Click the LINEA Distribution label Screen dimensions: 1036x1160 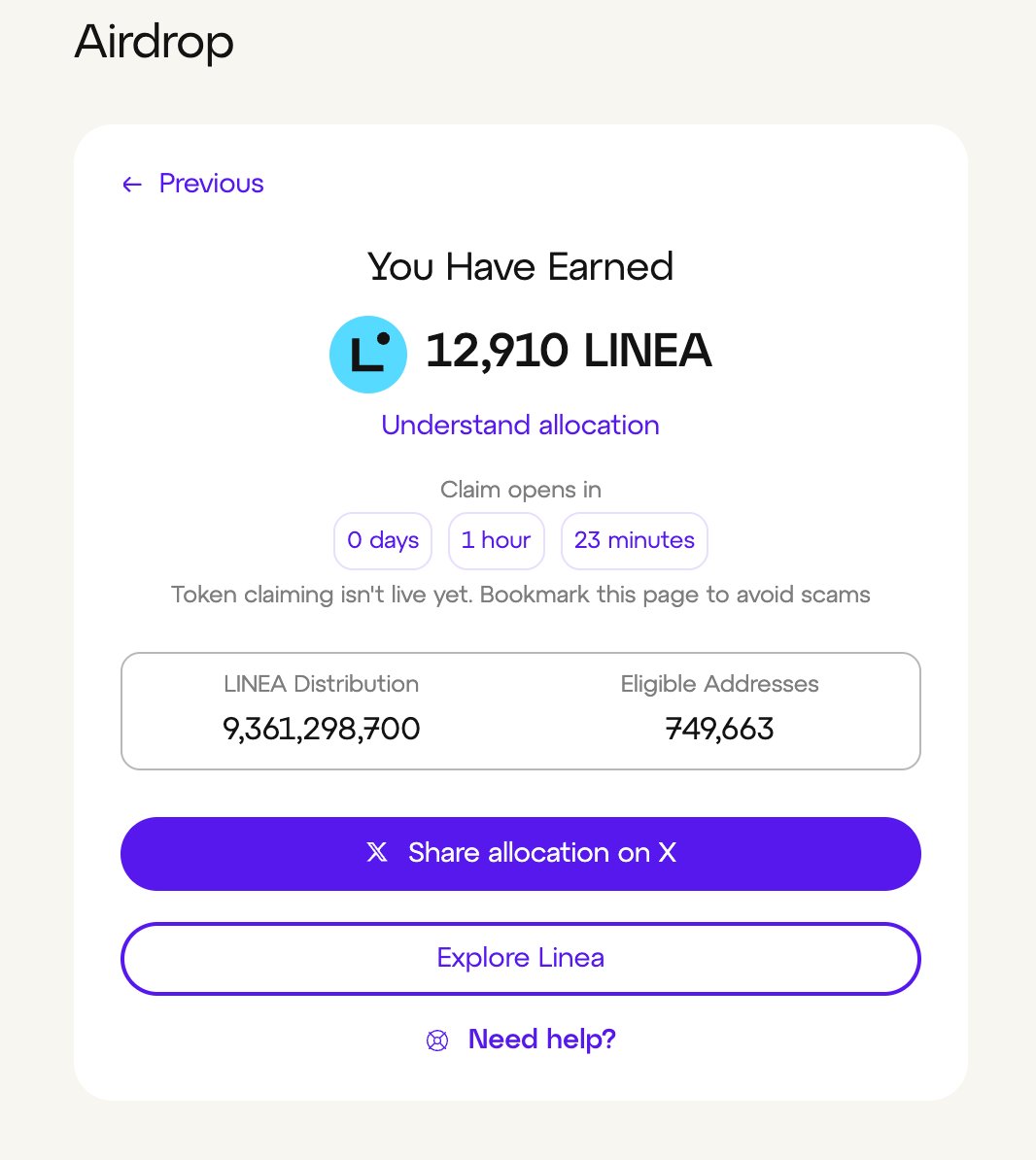[x=321, y=684]
